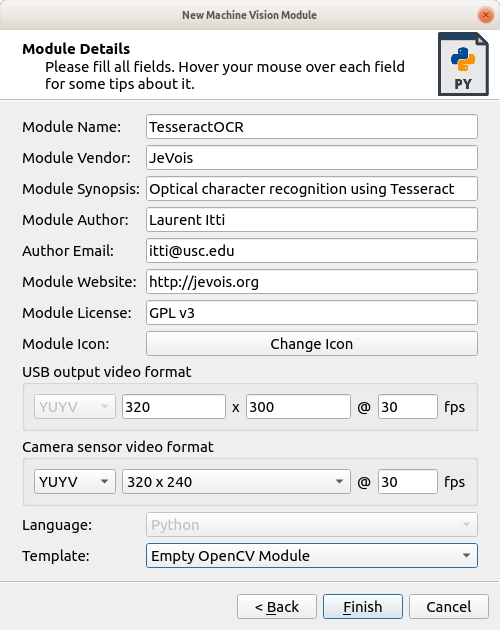Click the Module License field
This screenshot has width=500, height=630.
(x=312, y=313)
